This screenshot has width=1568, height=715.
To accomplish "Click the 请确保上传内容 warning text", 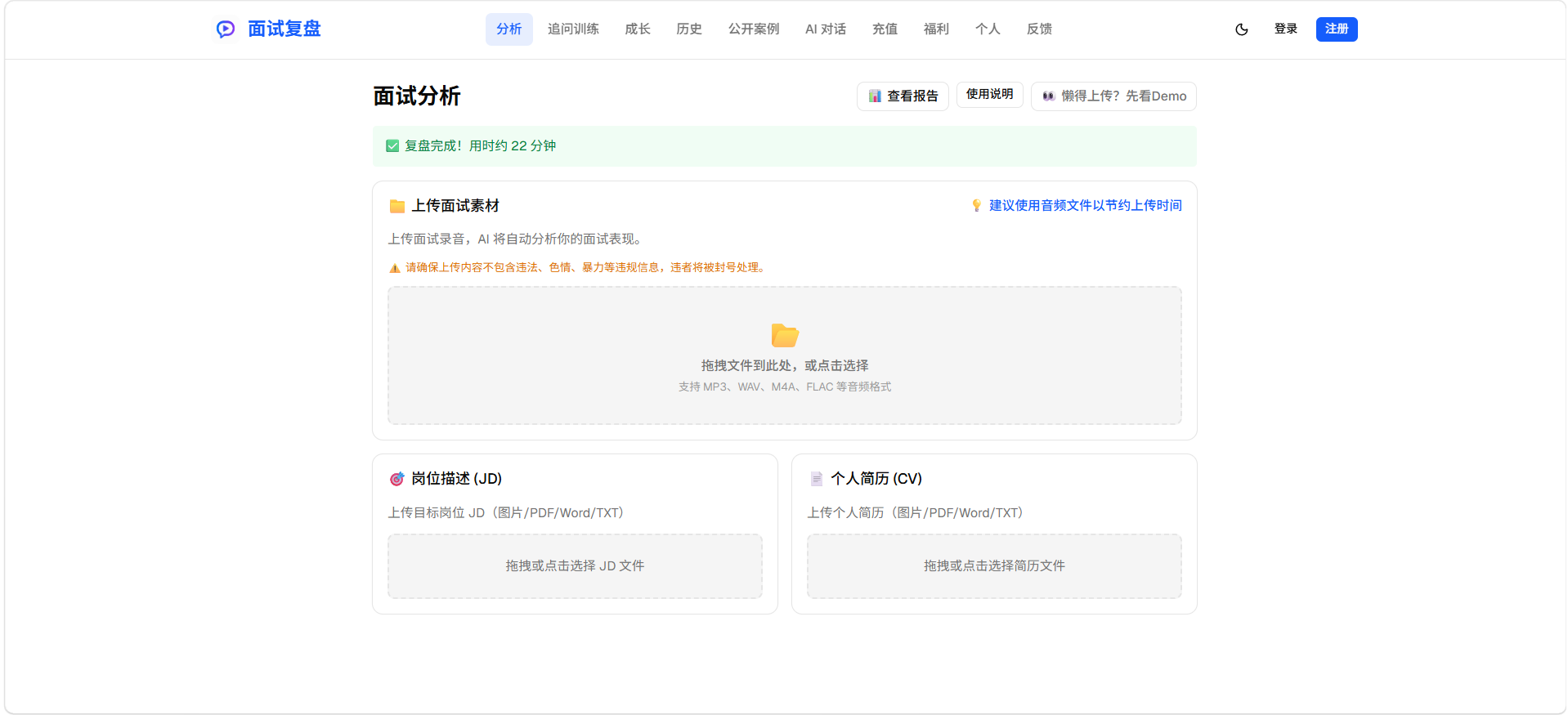I will point(587,268).
